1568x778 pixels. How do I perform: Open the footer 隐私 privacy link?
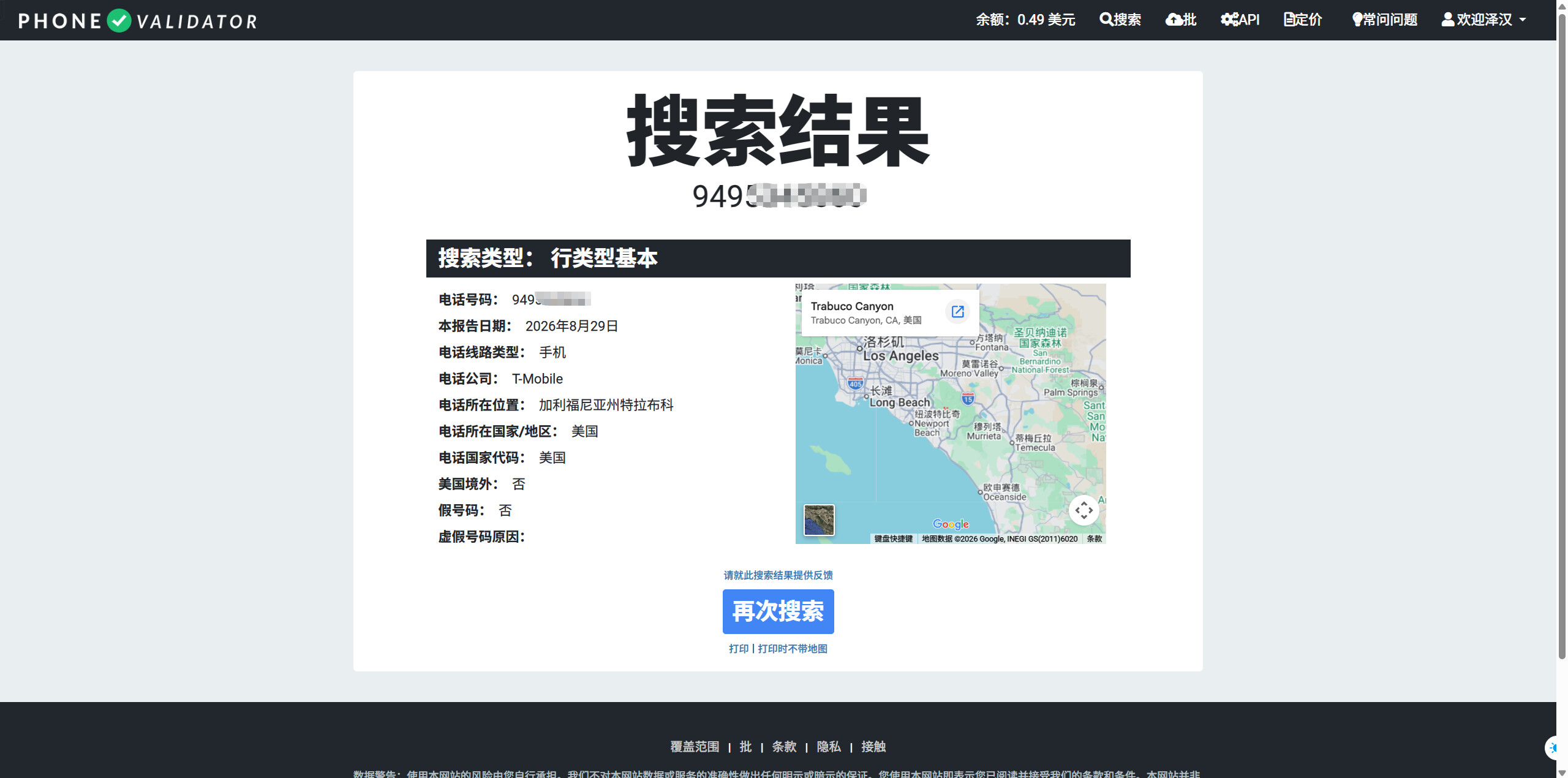829,747
